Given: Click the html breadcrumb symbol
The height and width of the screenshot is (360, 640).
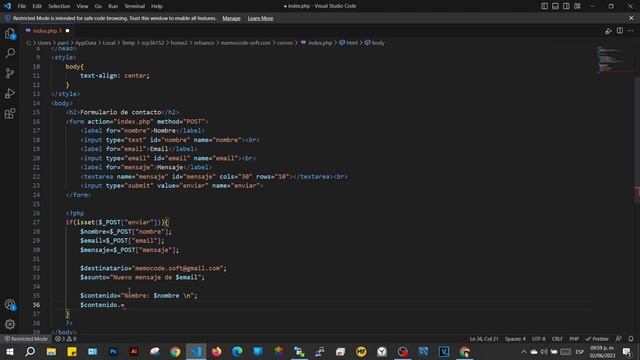Looking at the screenshot, I should pyautogui.click(x=349, y=43).
